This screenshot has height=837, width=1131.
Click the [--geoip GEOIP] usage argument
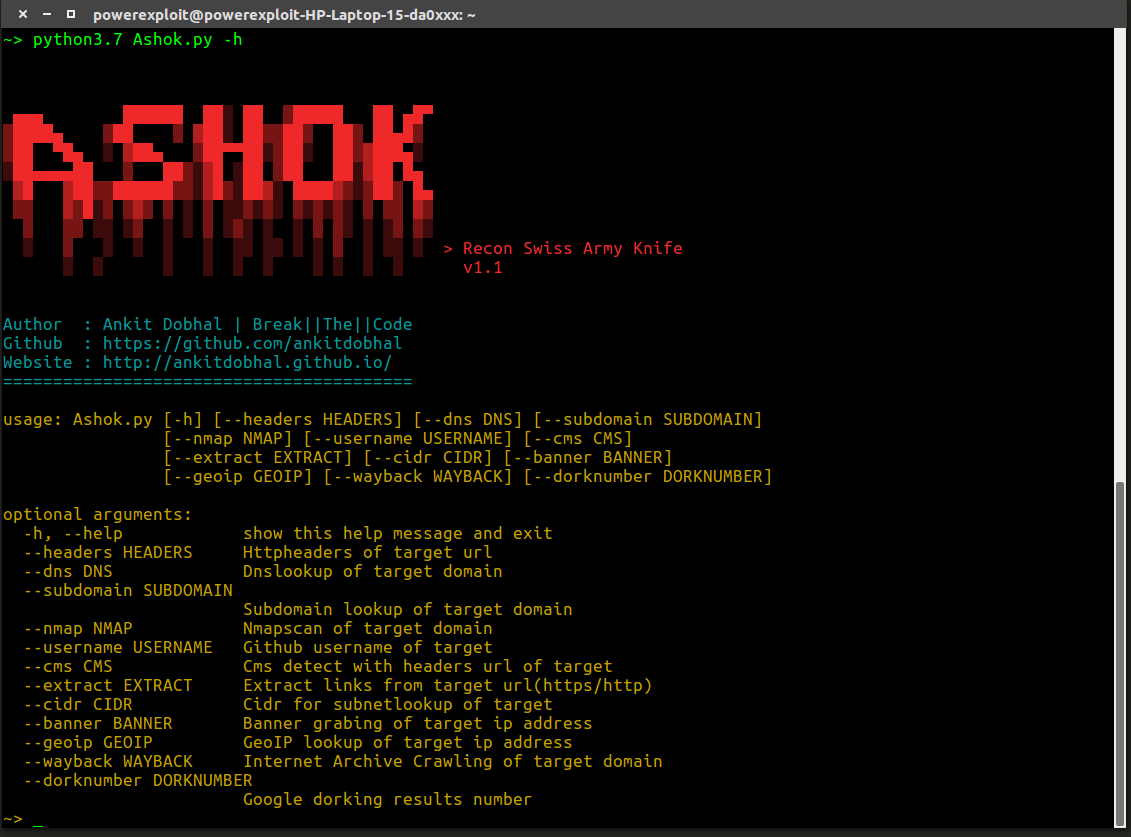point(237,477)
